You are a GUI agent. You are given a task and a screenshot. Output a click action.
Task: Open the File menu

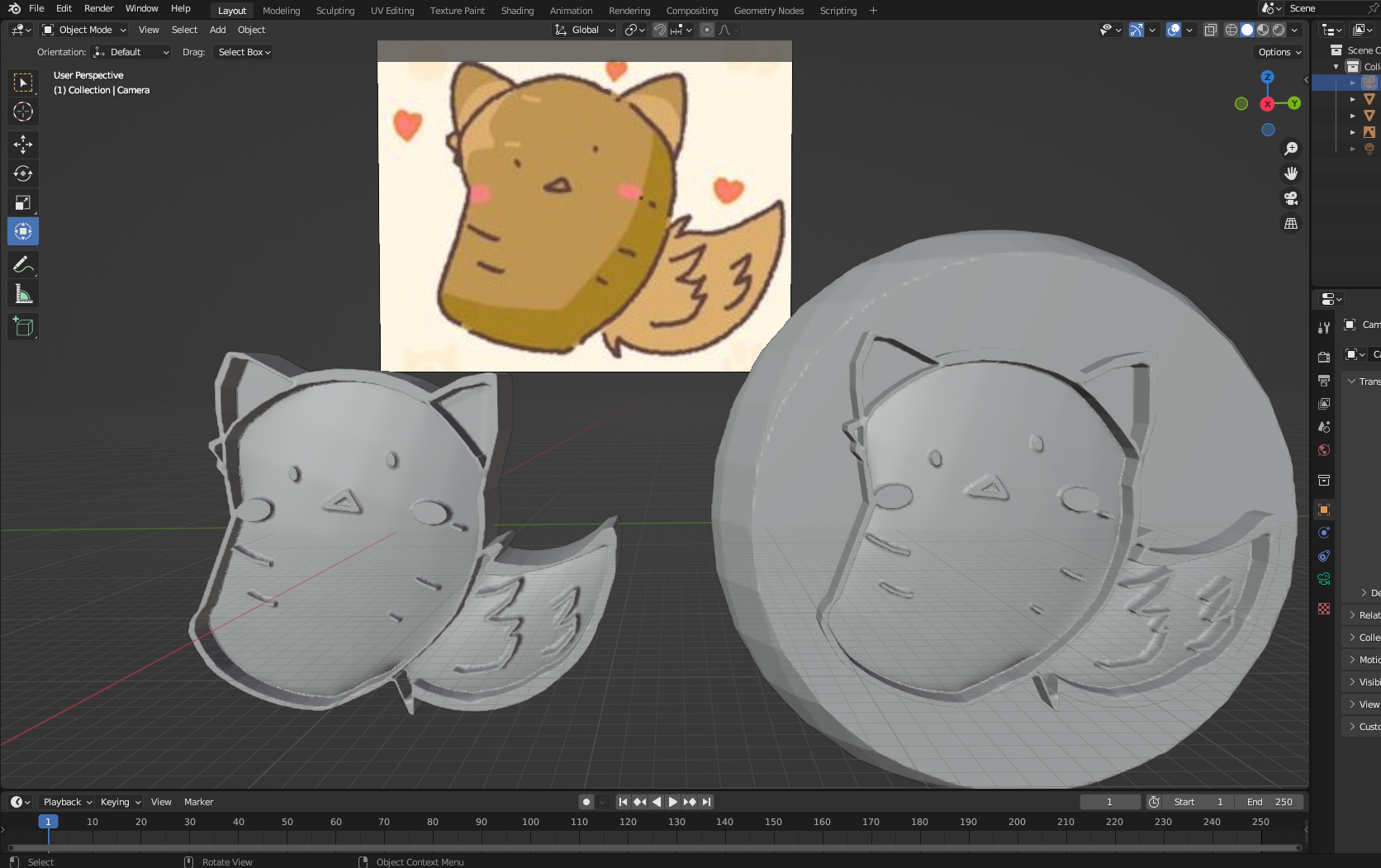click(x=36, y=8)
